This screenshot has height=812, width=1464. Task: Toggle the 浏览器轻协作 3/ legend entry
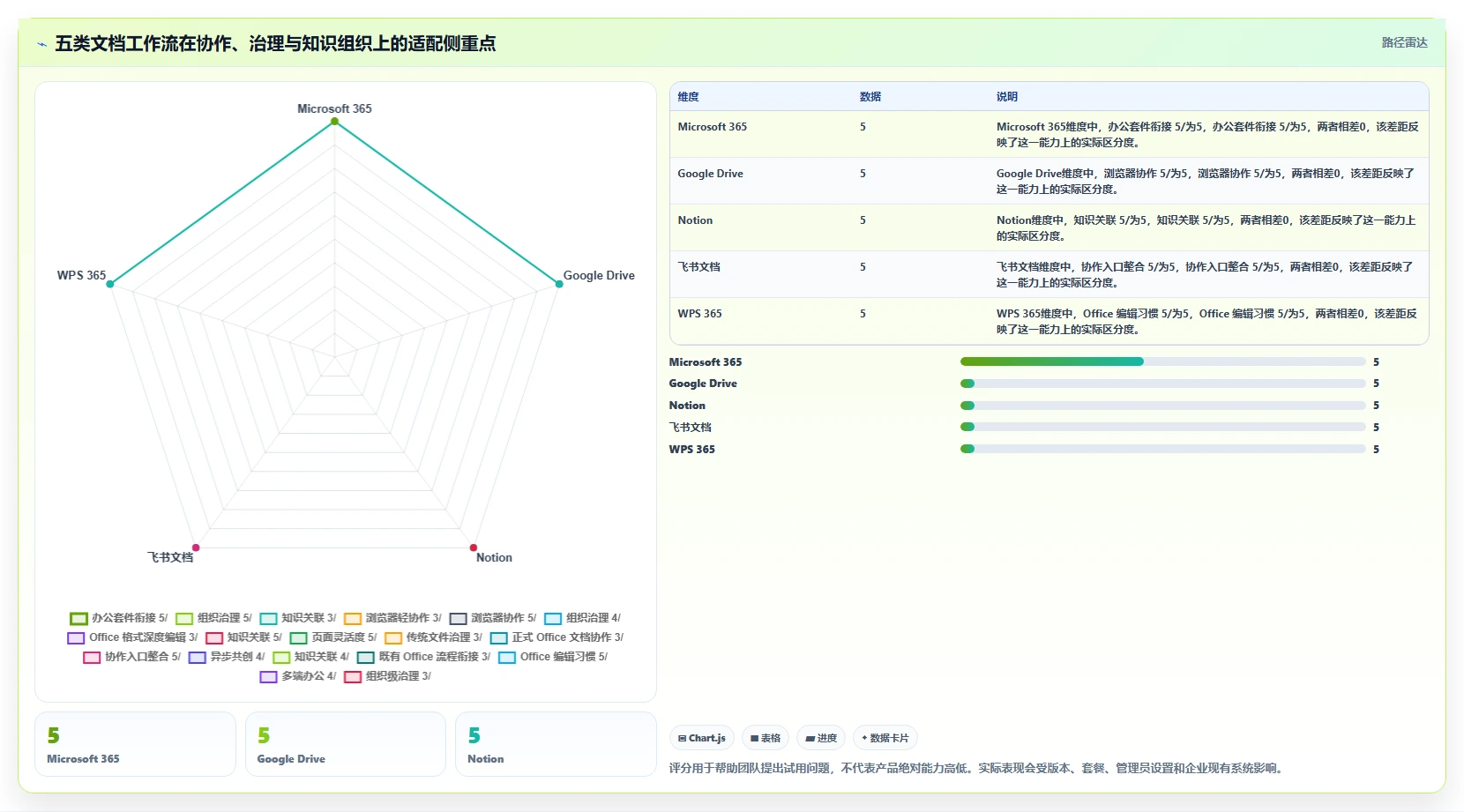(x=393, y=618)
